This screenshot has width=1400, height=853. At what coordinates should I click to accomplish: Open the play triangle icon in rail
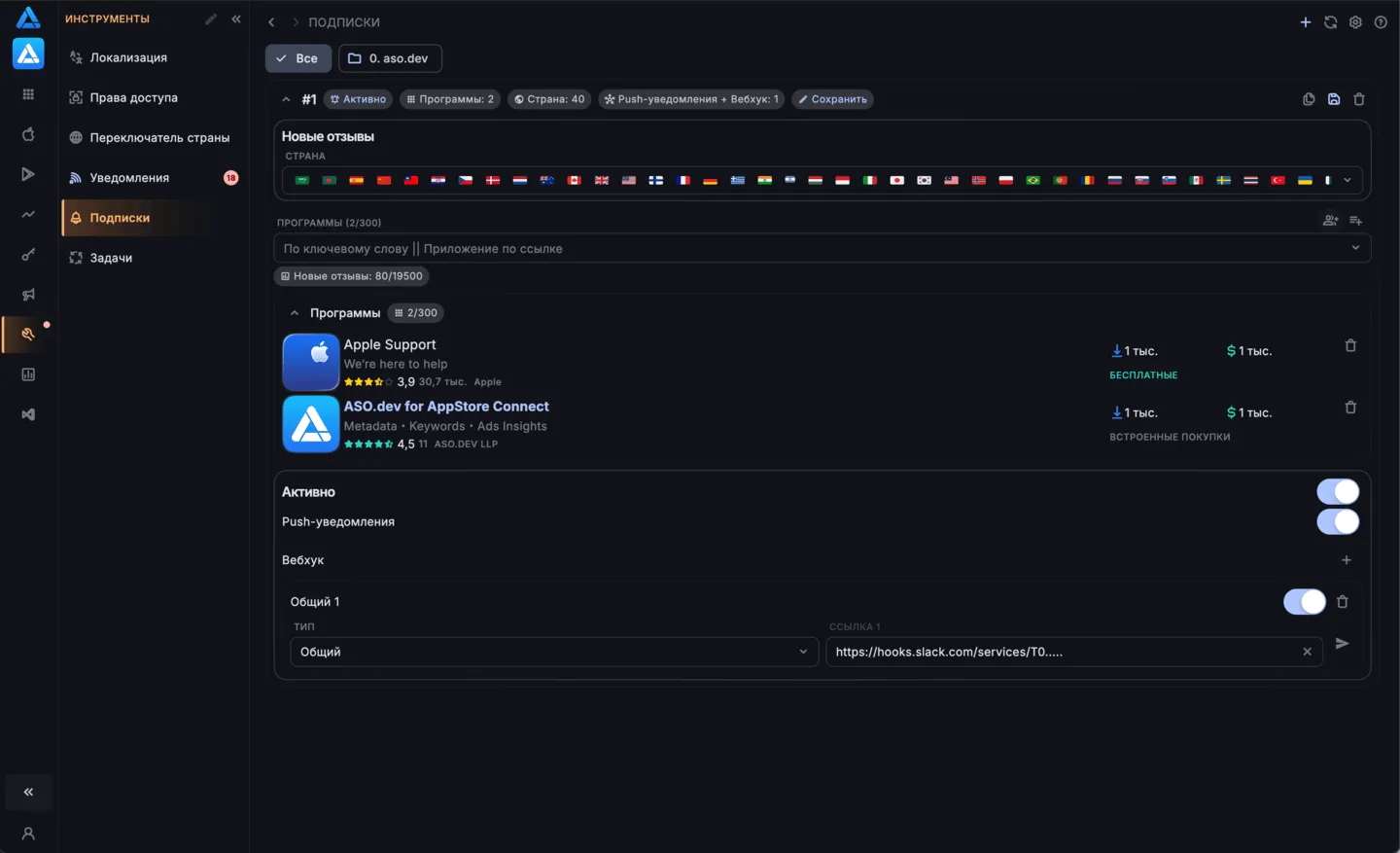[28, 174]
